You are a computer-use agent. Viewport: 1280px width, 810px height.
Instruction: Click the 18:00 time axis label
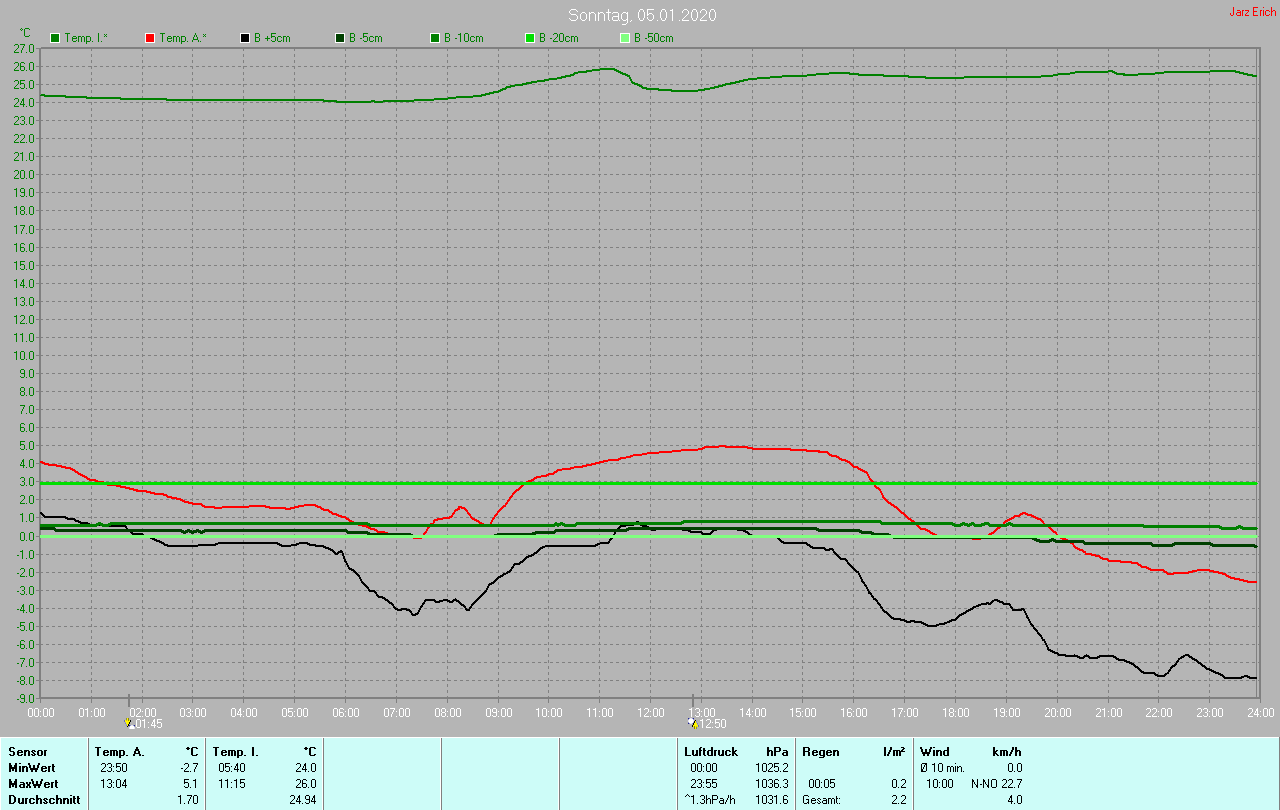[956, 712]
